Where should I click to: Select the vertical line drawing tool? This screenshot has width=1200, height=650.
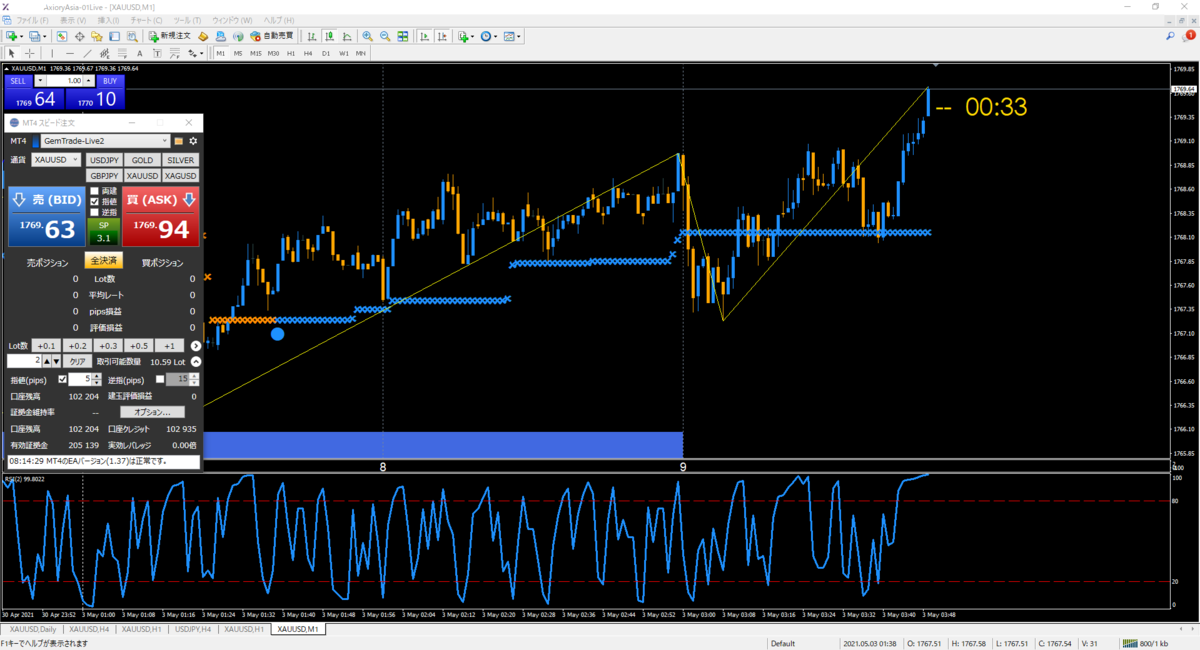point(52,53)
